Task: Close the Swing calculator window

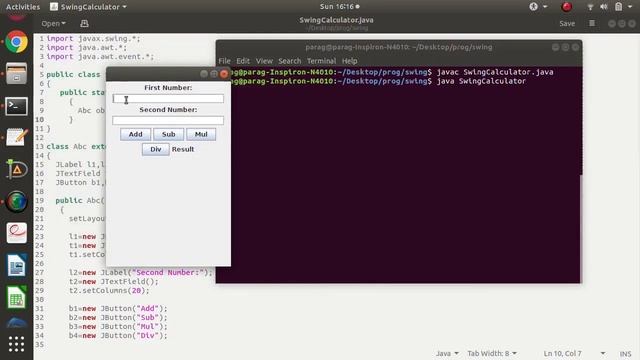Action: pos(224,74)
